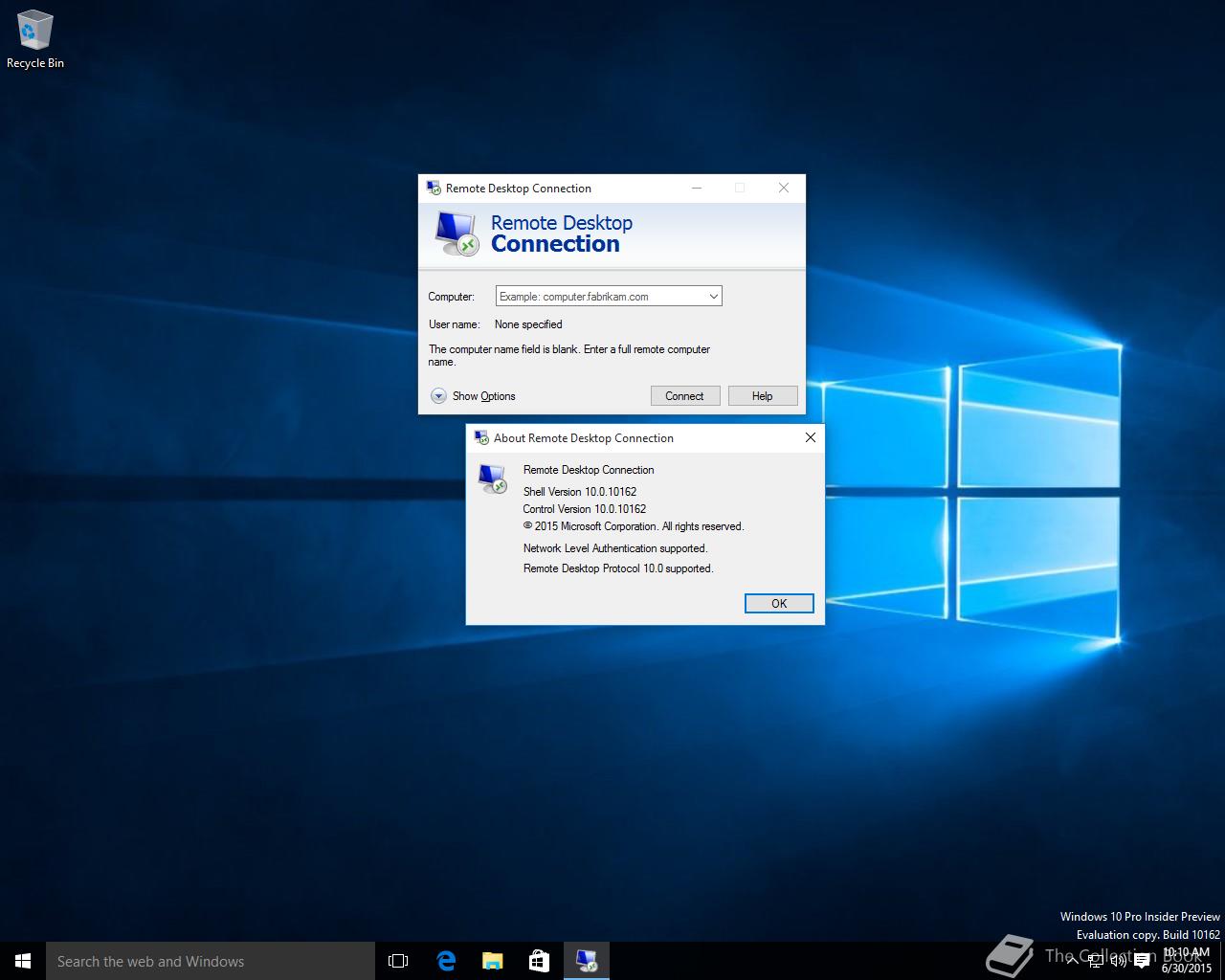Screen dimensions: 1225x980
Task: Click the taskbar clock and date
Action: pyautogui.click(x=1186, y=961)
